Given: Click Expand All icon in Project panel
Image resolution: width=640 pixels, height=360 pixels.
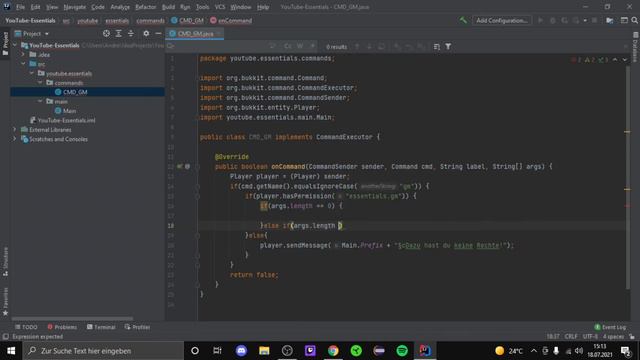Looking at the screenshot, I should [118, 33].
